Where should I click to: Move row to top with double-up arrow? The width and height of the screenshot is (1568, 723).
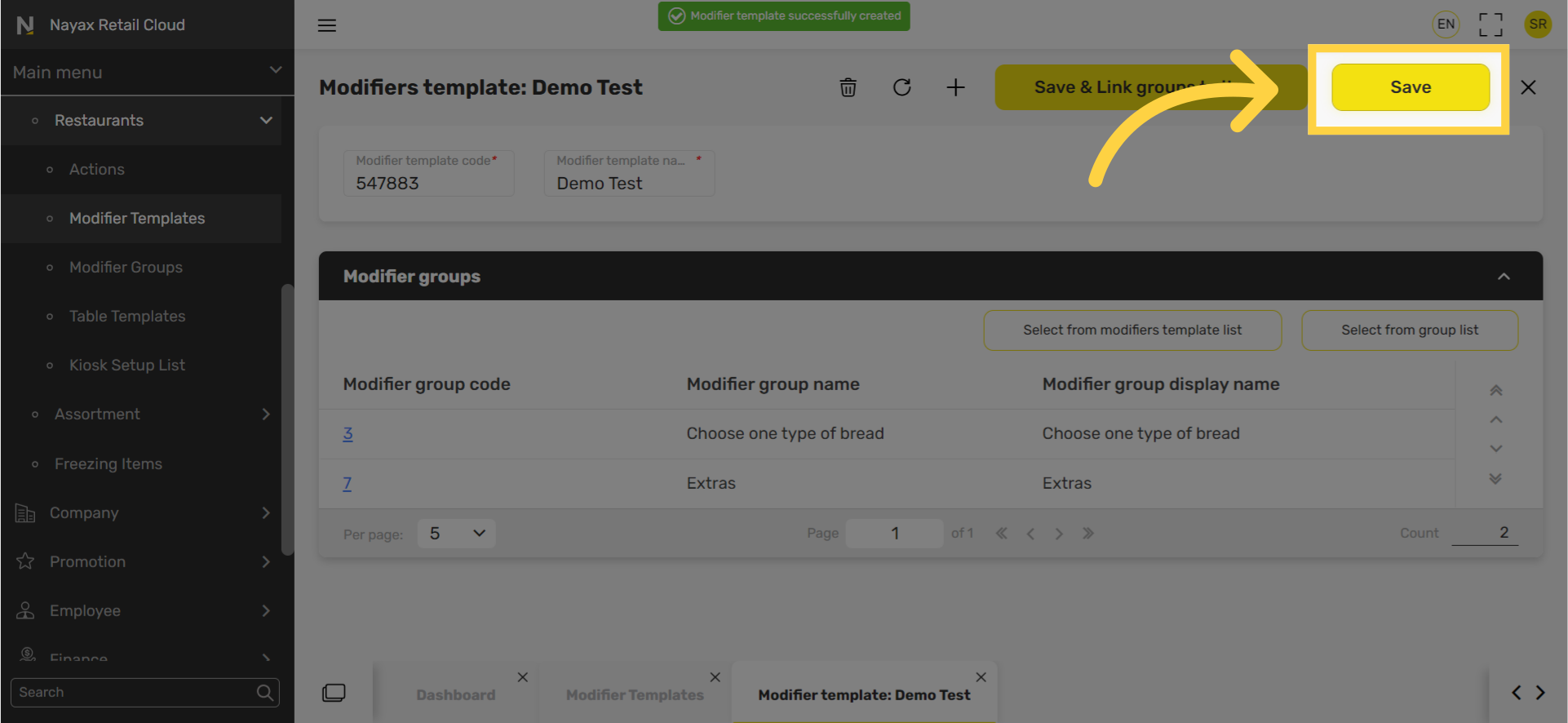click(x=1495, y=390)
